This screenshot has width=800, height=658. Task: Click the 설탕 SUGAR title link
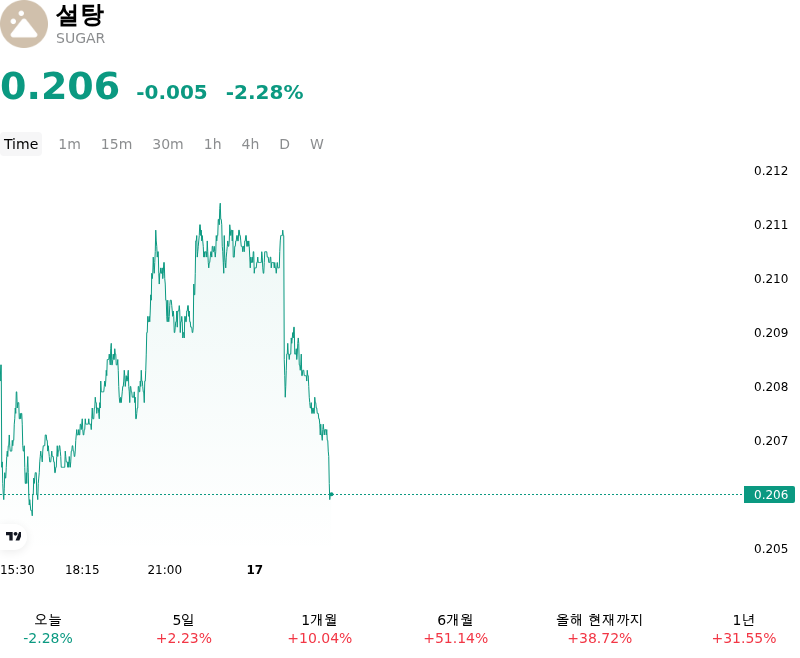(80, 24)
